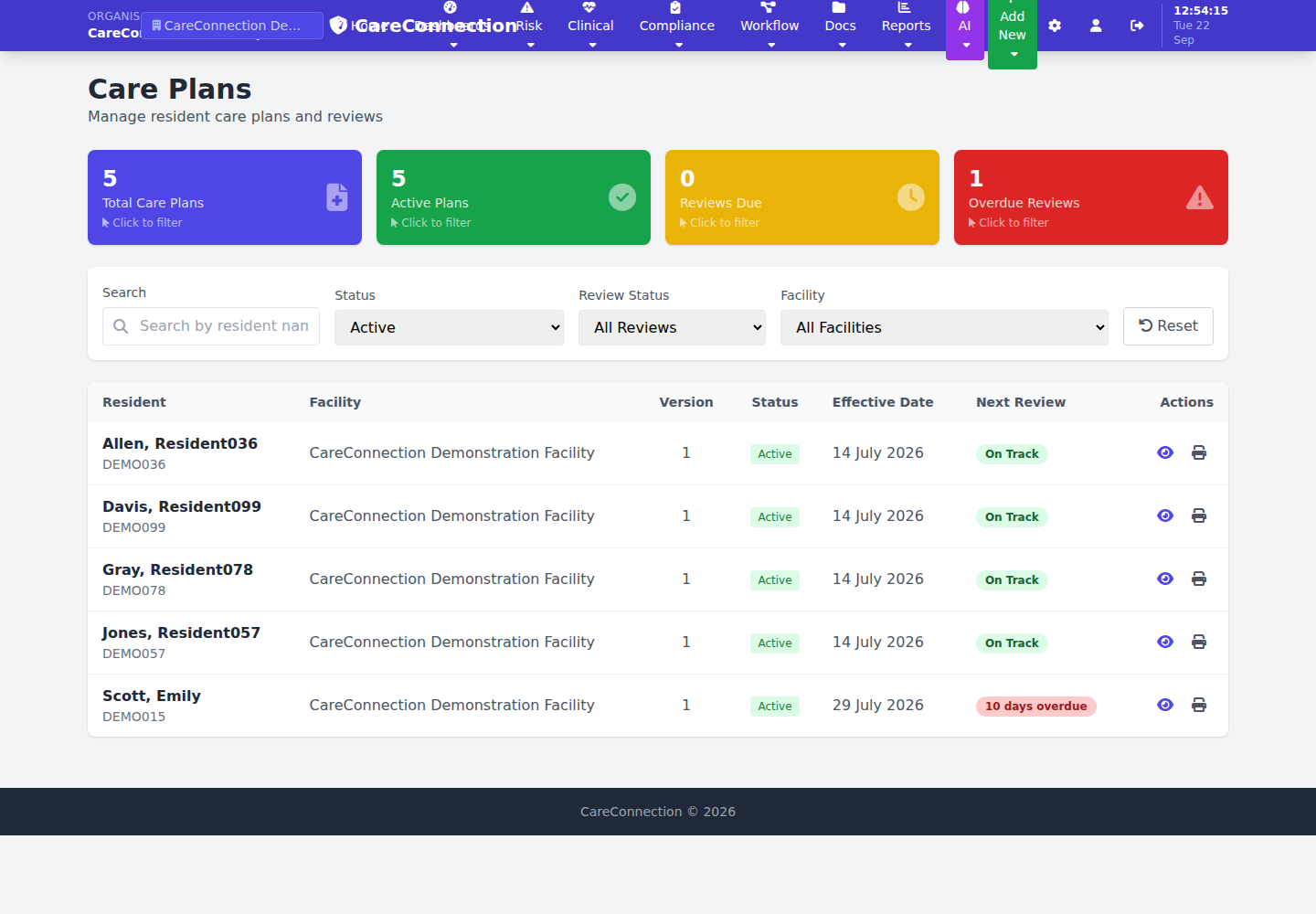The height and width of the screenshot is (914, 1316).
Task: Open the Status dropdown showing Active
Action: click(449, 327)
